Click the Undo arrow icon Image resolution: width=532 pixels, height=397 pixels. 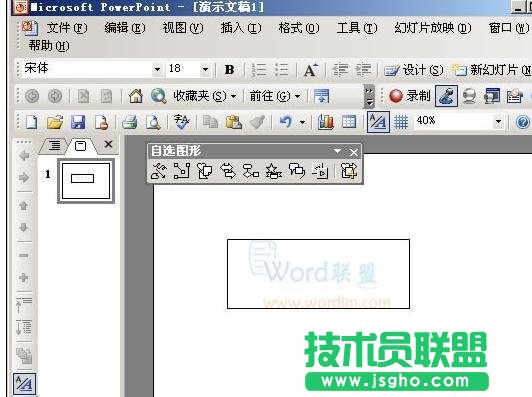286,122
